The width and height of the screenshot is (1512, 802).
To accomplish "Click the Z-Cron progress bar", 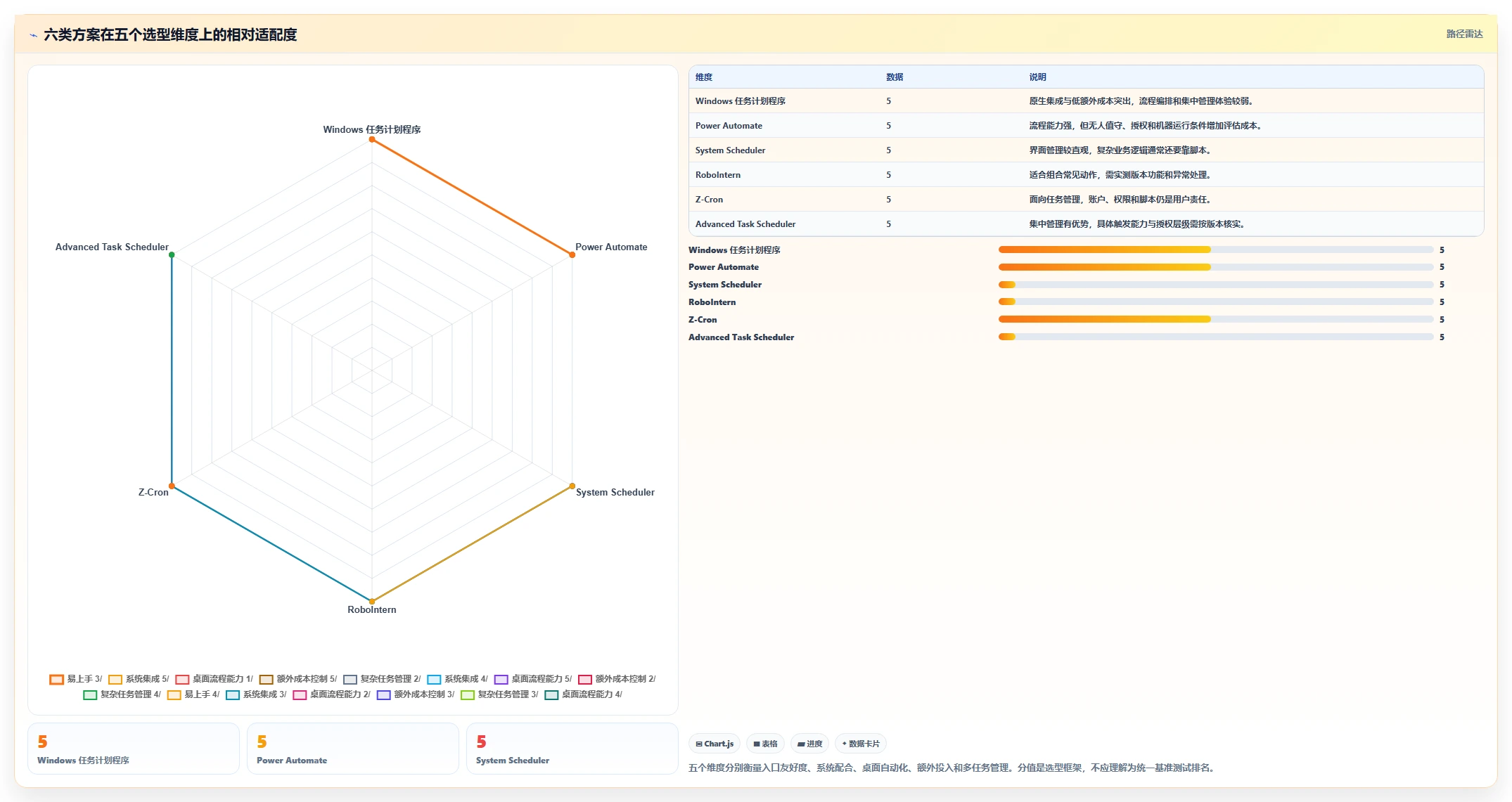I will (x=1216, y=319).
